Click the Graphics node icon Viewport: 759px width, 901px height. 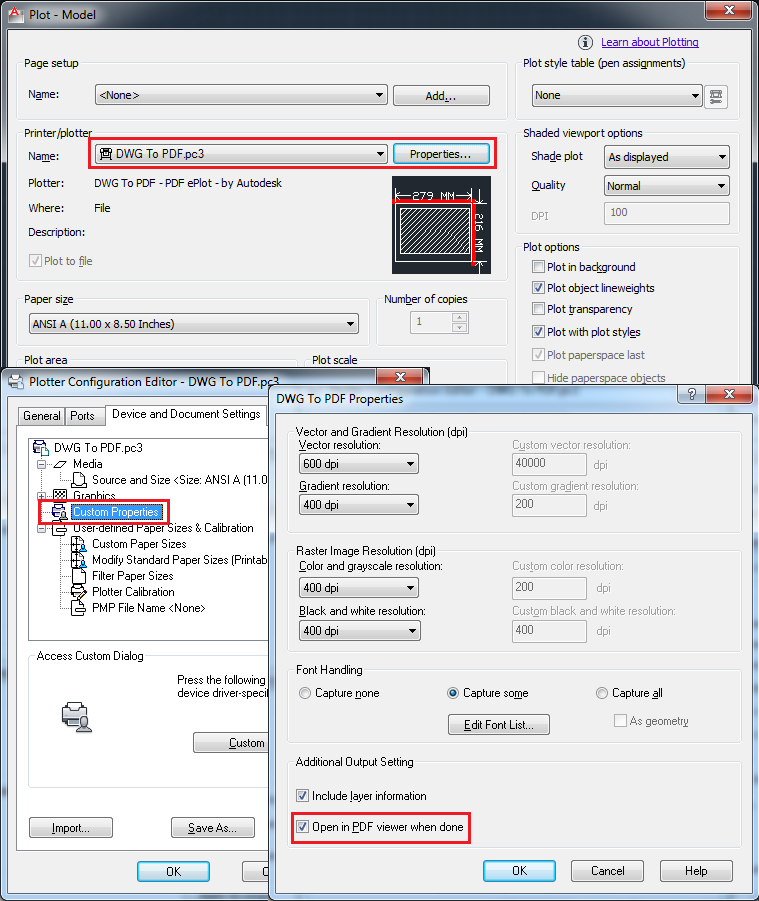[x=60, y=495]
